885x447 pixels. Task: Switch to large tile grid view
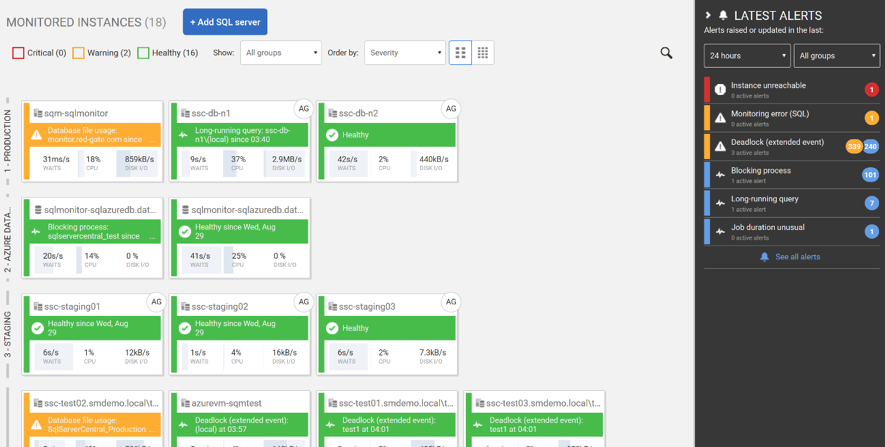(461, 52)
